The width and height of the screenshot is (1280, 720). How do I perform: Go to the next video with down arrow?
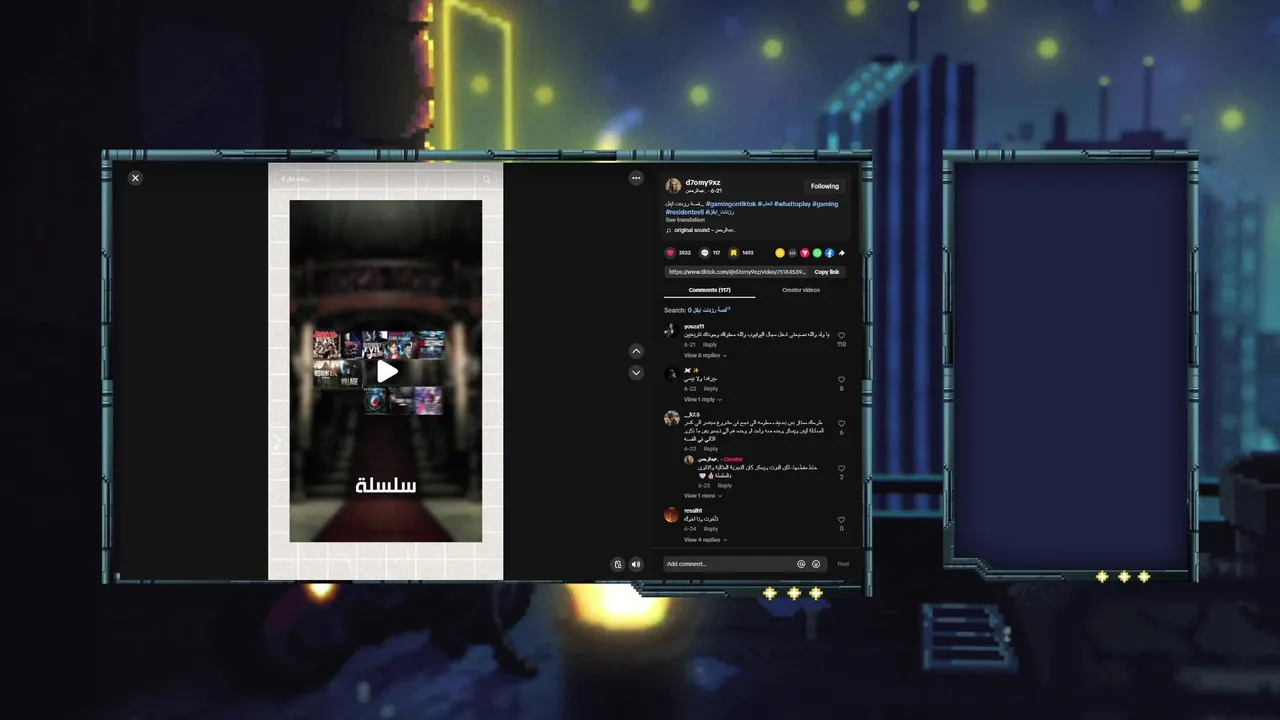click(x=636, y=372)
